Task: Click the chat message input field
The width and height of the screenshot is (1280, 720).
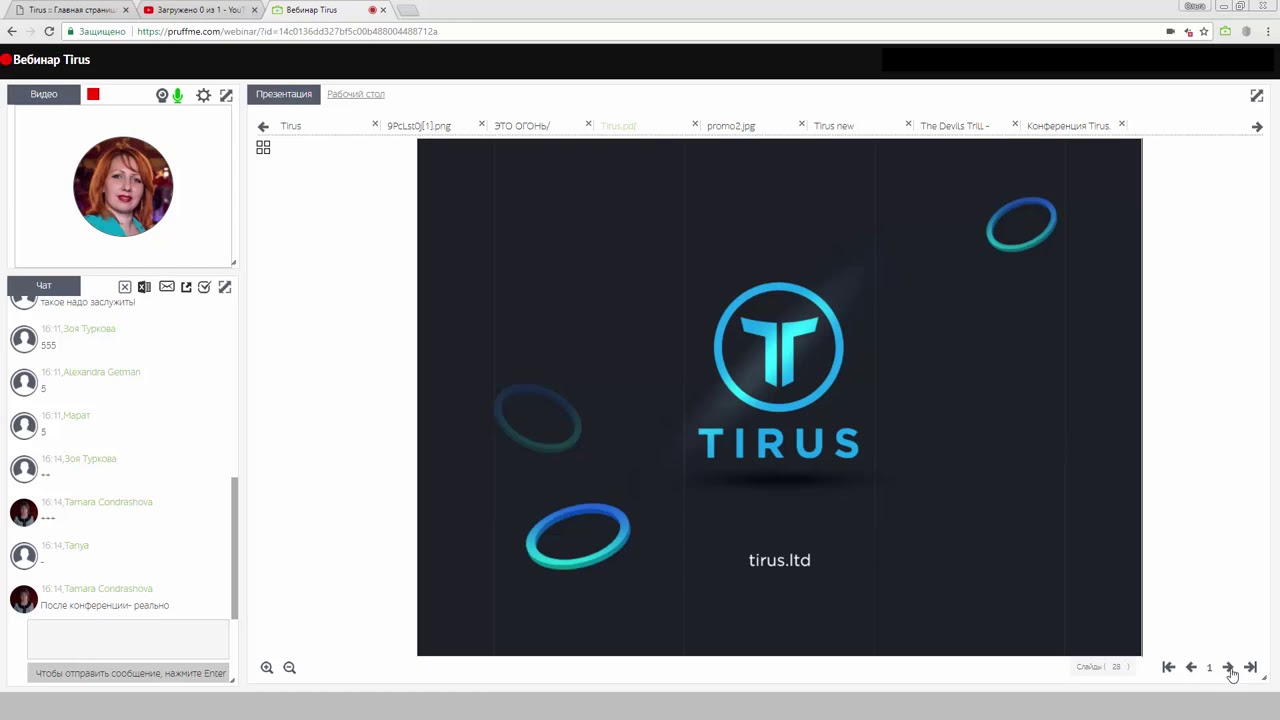Action: [128, 639]
